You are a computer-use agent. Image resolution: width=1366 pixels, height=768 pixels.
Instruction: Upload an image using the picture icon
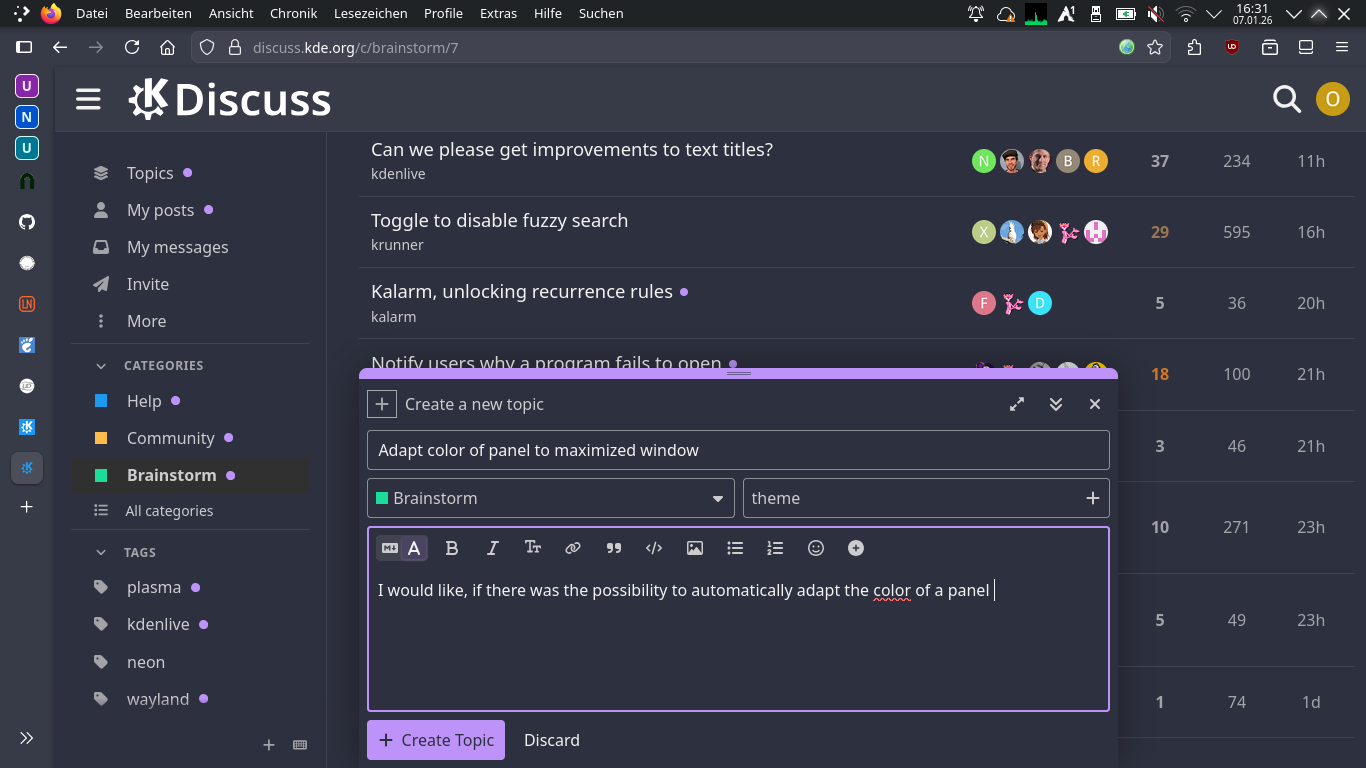pyautogui.click(x=695, y=548)
